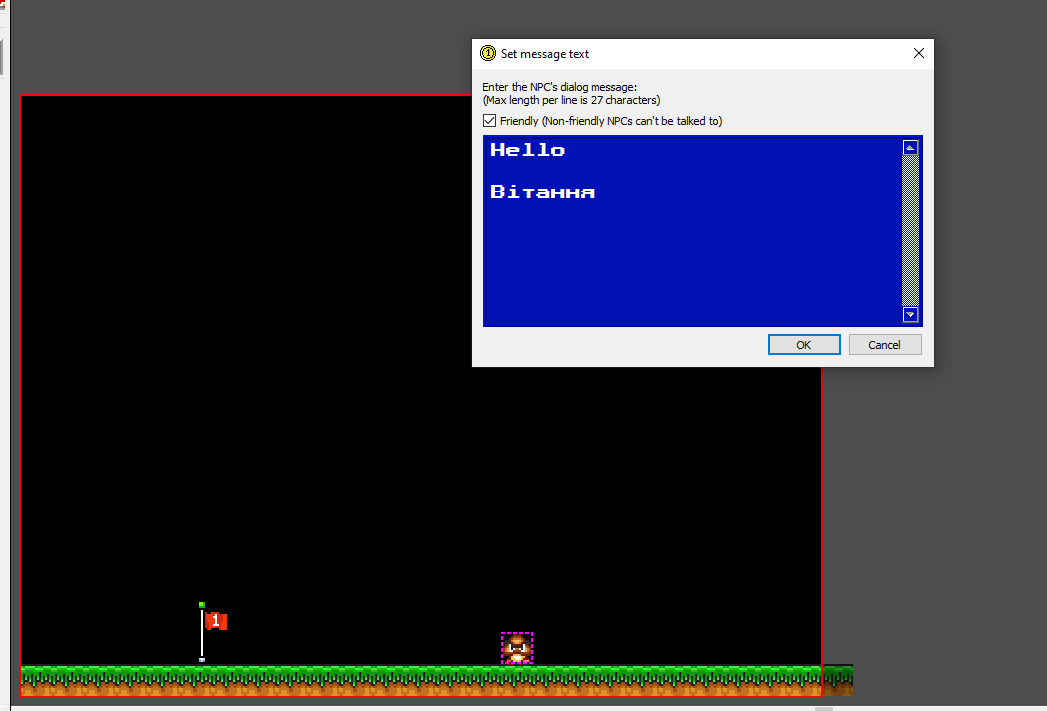Click inside the blue NPC message text area

coord(692,231)
